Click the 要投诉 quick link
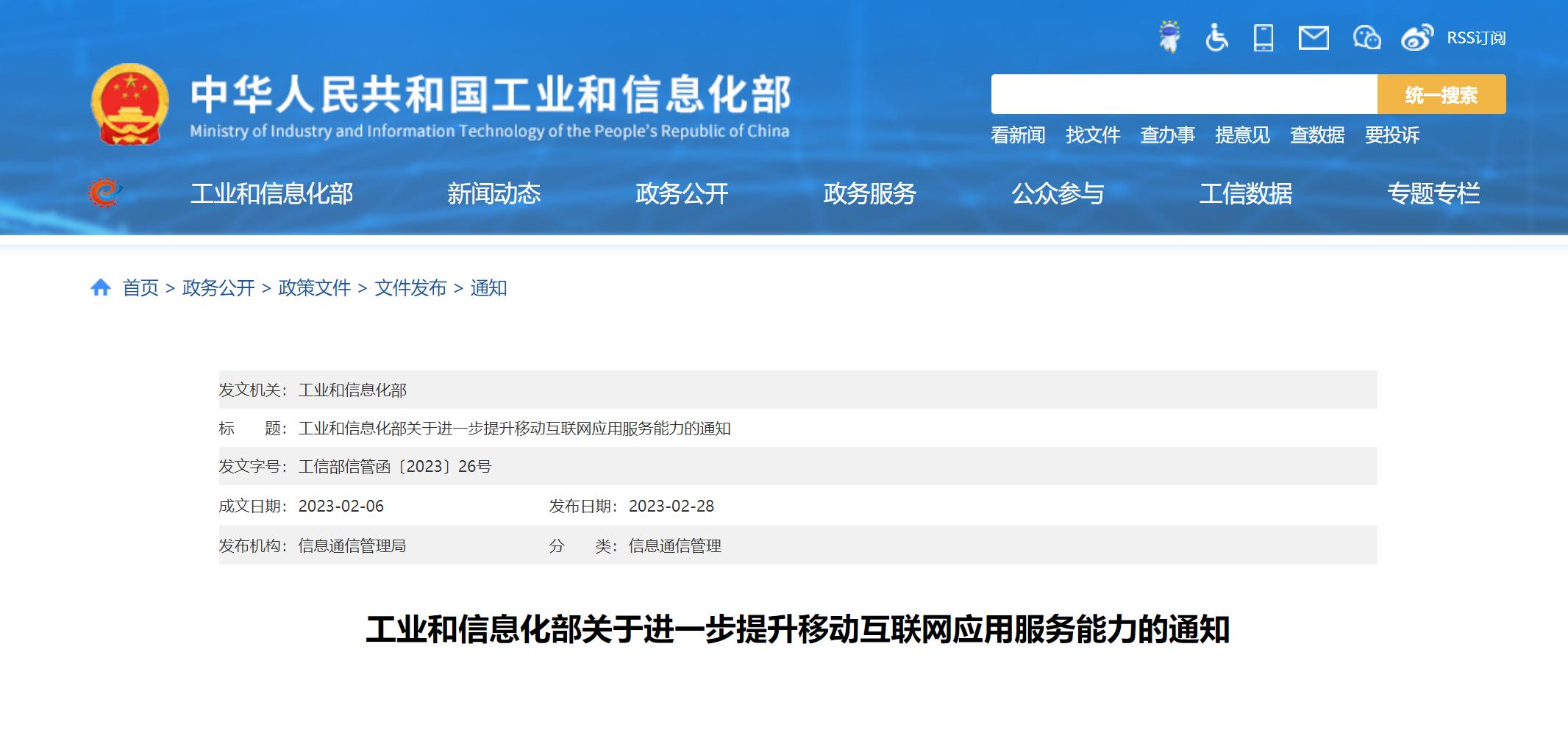The image size is (1568, 741). coord(1394,136)
